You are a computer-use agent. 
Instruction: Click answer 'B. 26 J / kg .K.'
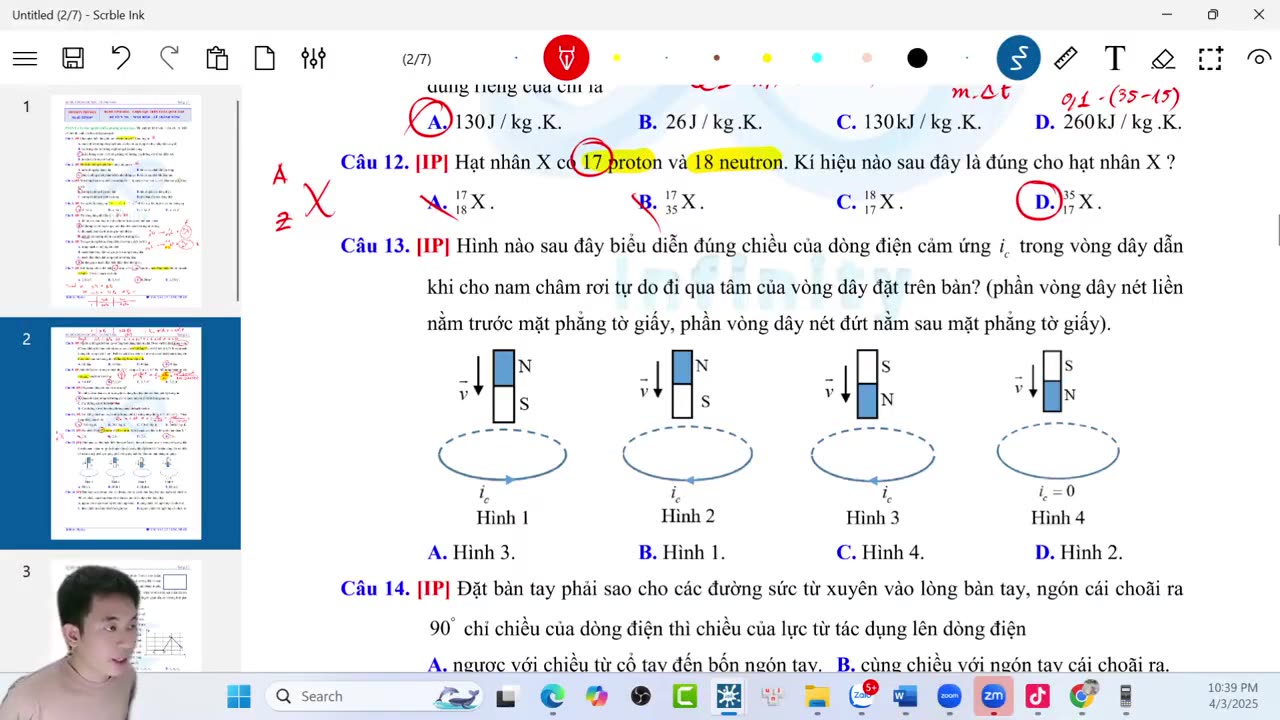point(700,122)
